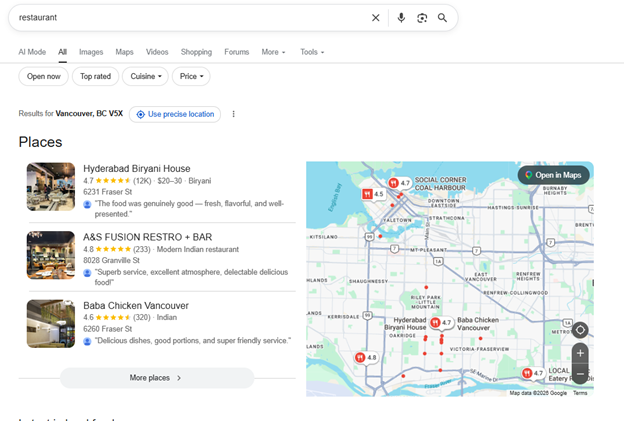Screen dimensions: 624x421
Task: Select the All results tab
Action: tap(62, 52)
